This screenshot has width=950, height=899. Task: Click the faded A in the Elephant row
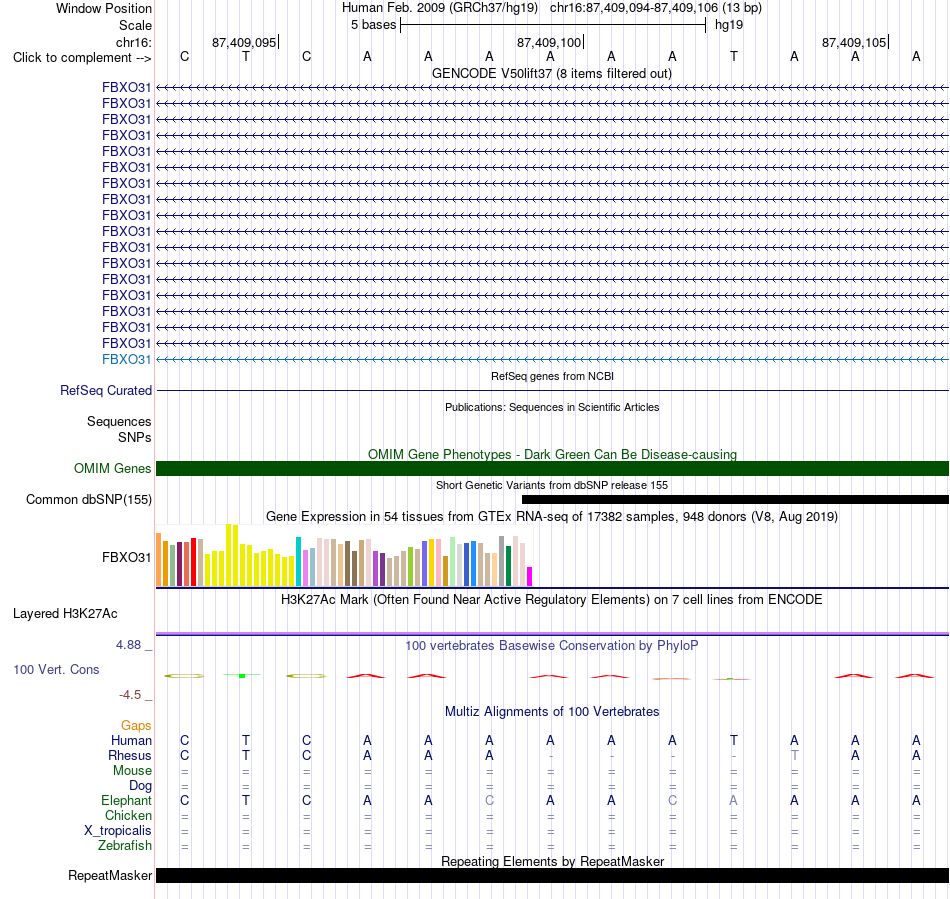733,800
